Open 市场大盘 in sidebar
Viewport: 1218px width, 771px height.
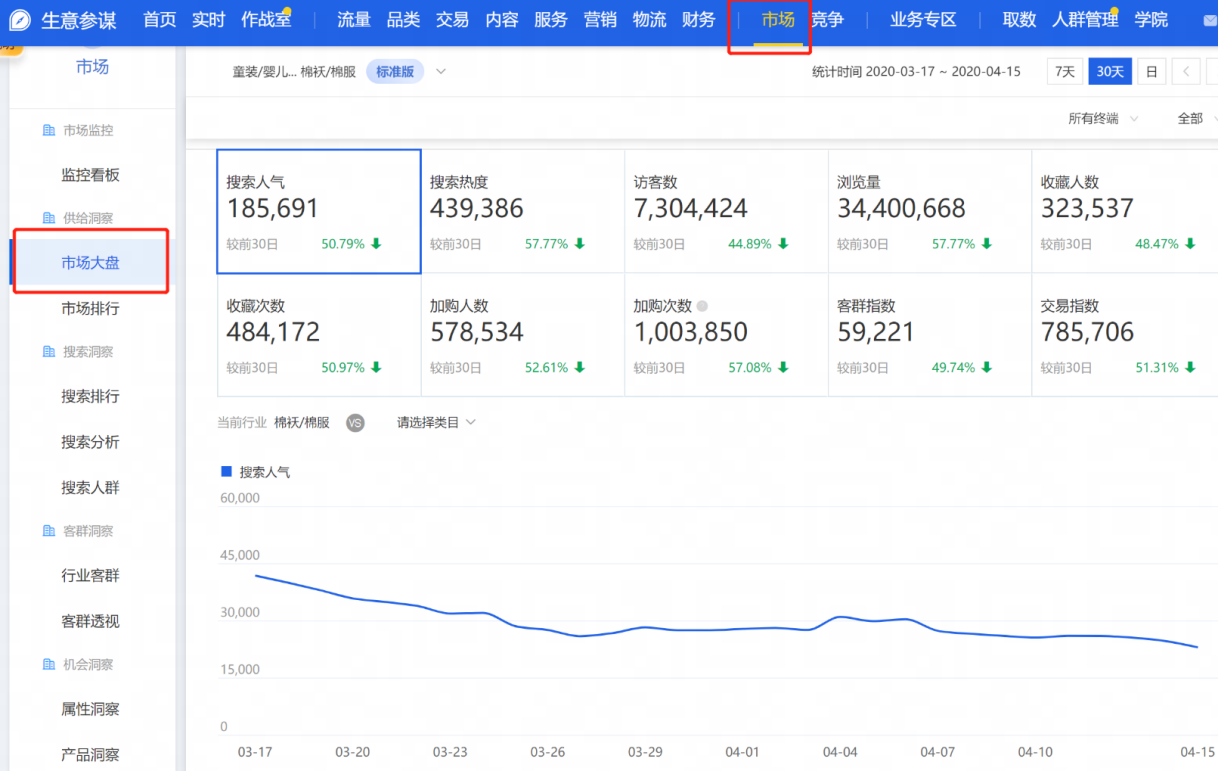pyautogui.click(x=90, y=263)
